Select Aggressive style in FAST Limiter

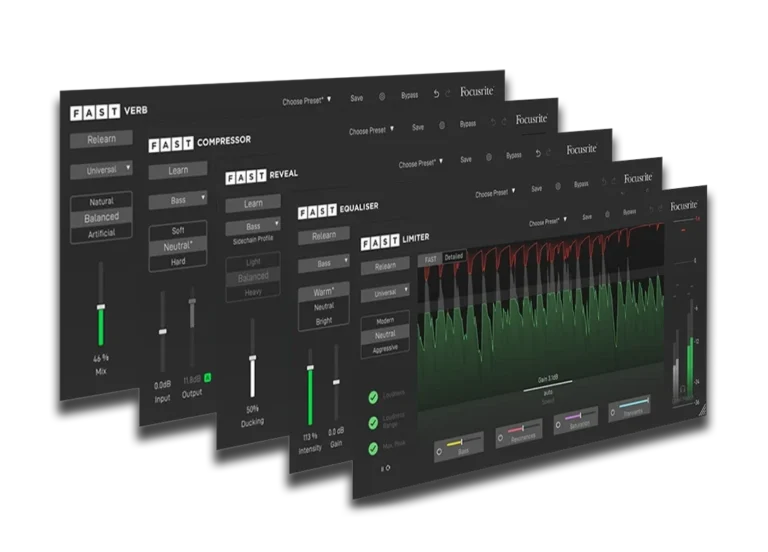(x=385, y=349)
